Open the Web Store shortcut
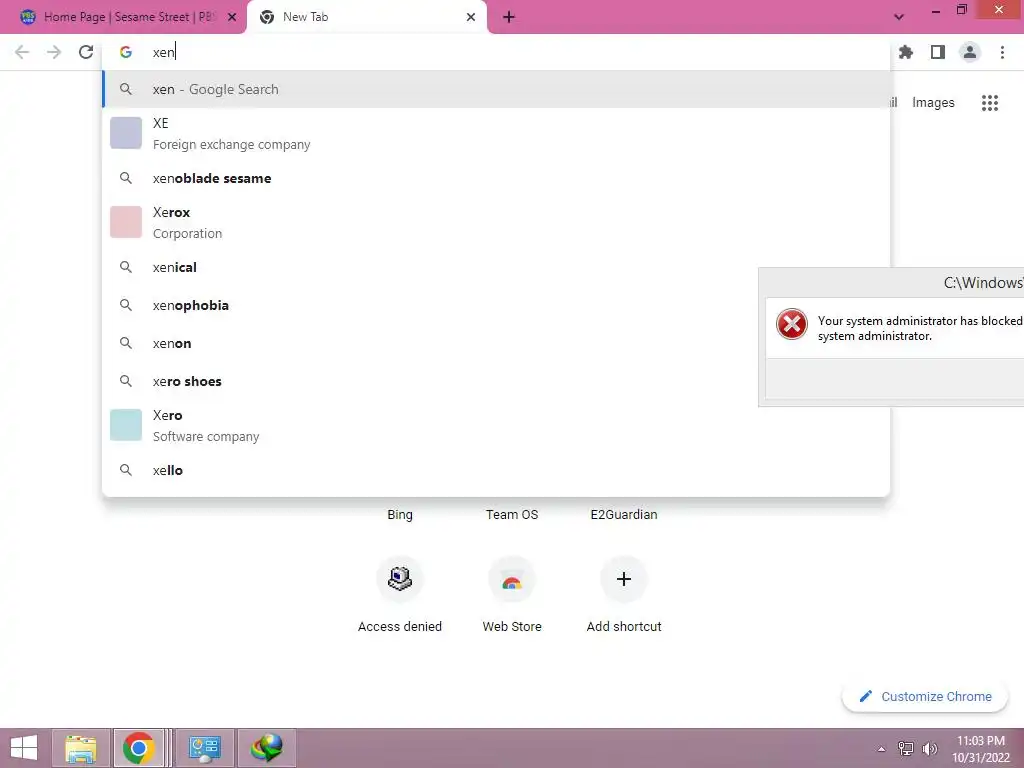Image resolution: width=1024 pixels, height=768 pixels. (512, 593)
